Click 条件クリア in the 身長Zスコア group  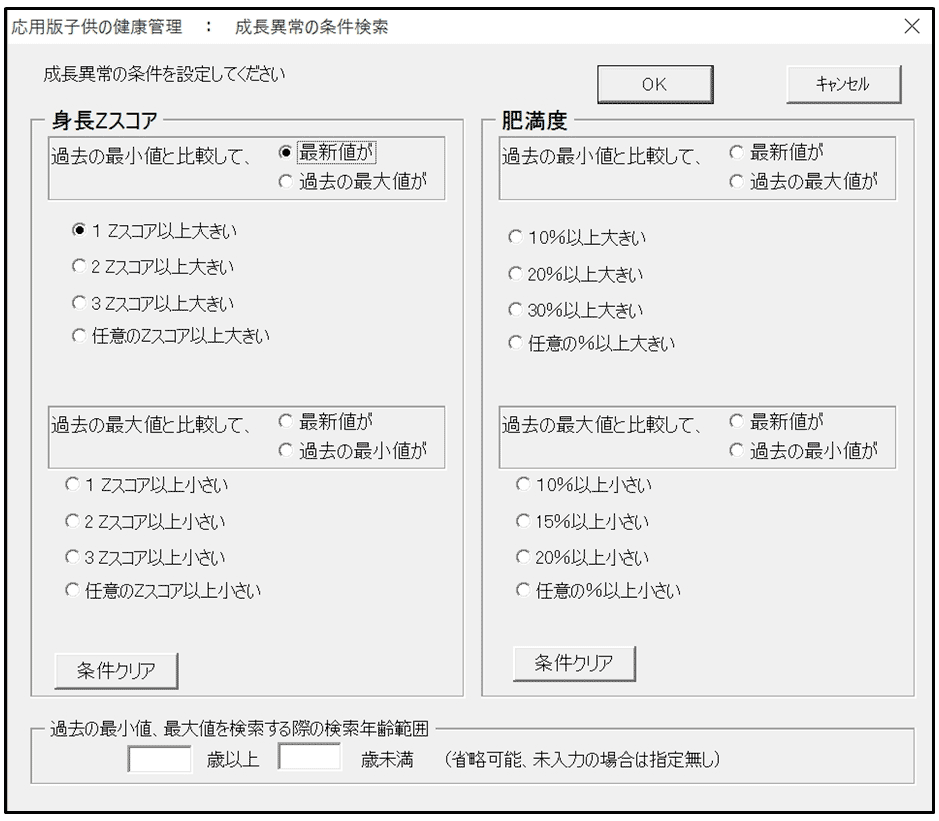tap(116, 670)
